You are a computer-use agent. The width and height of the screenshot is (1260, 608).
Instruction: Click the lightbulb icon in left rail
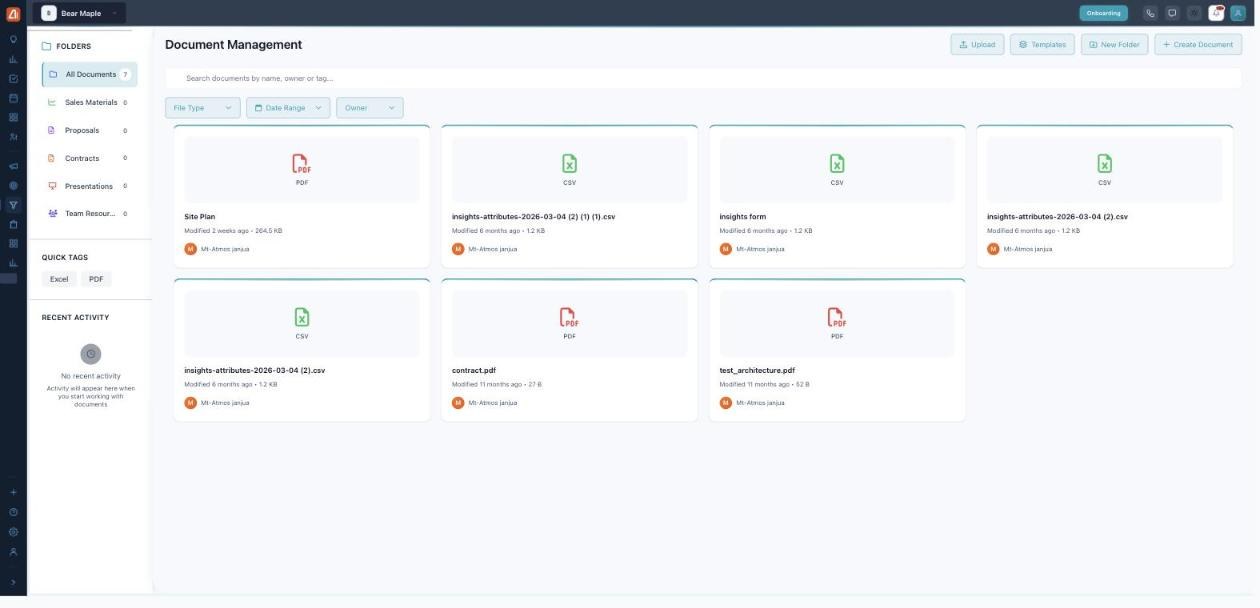(x=13, y=40)
